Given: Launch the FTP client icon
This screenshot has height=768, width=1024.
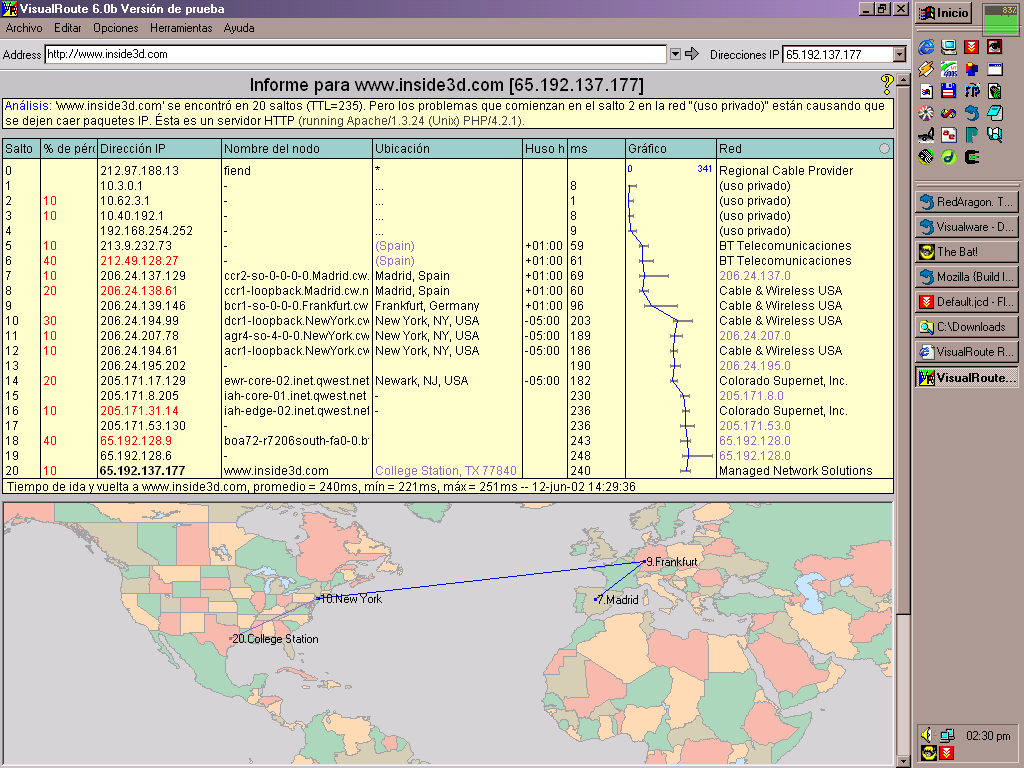Looking at the screenshot, I should click(x=972, y=91).
